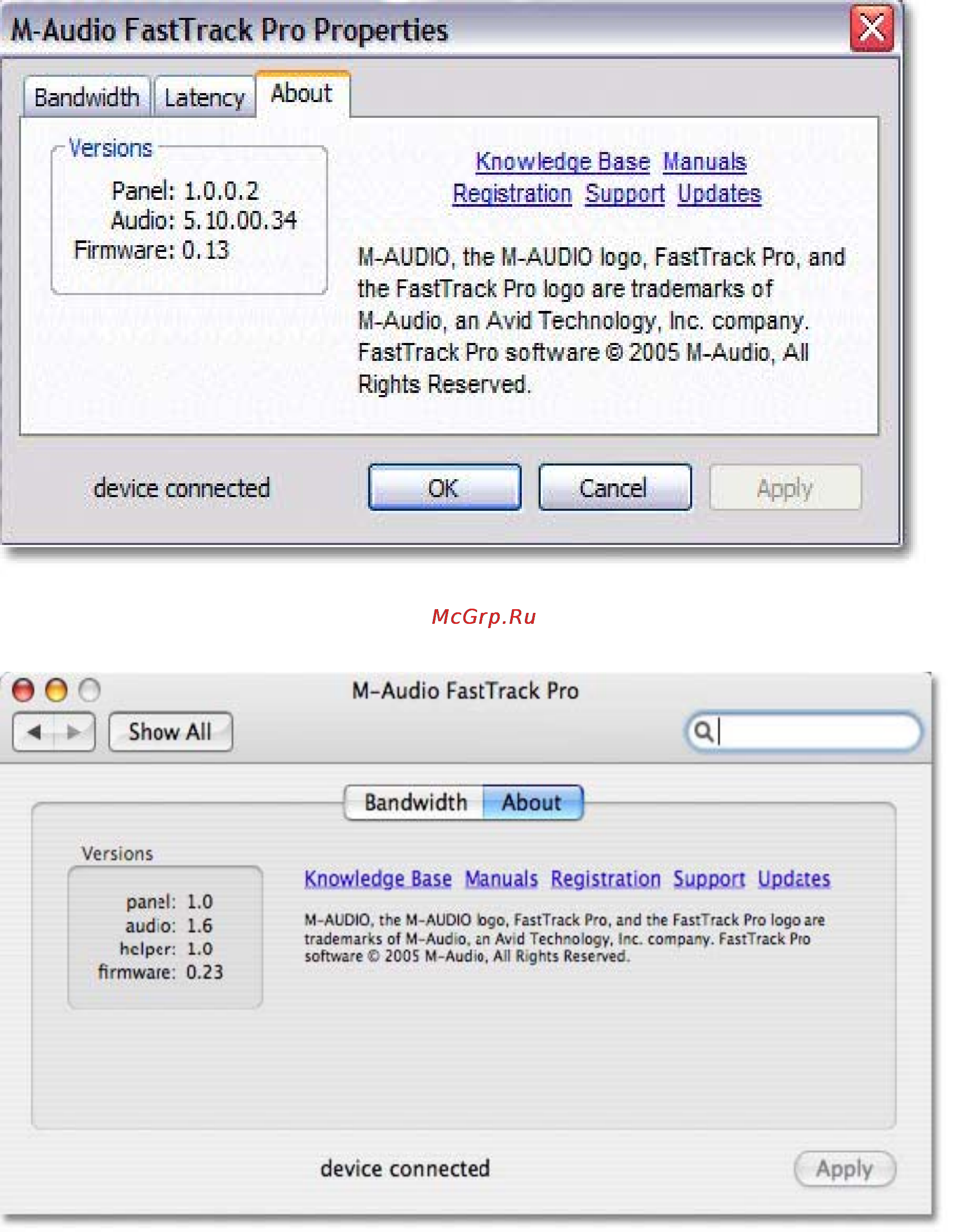The width and height of the screenshot is (962, 1232).
Task: Open Manuals link in Mac panel
Action: point(501,879)
